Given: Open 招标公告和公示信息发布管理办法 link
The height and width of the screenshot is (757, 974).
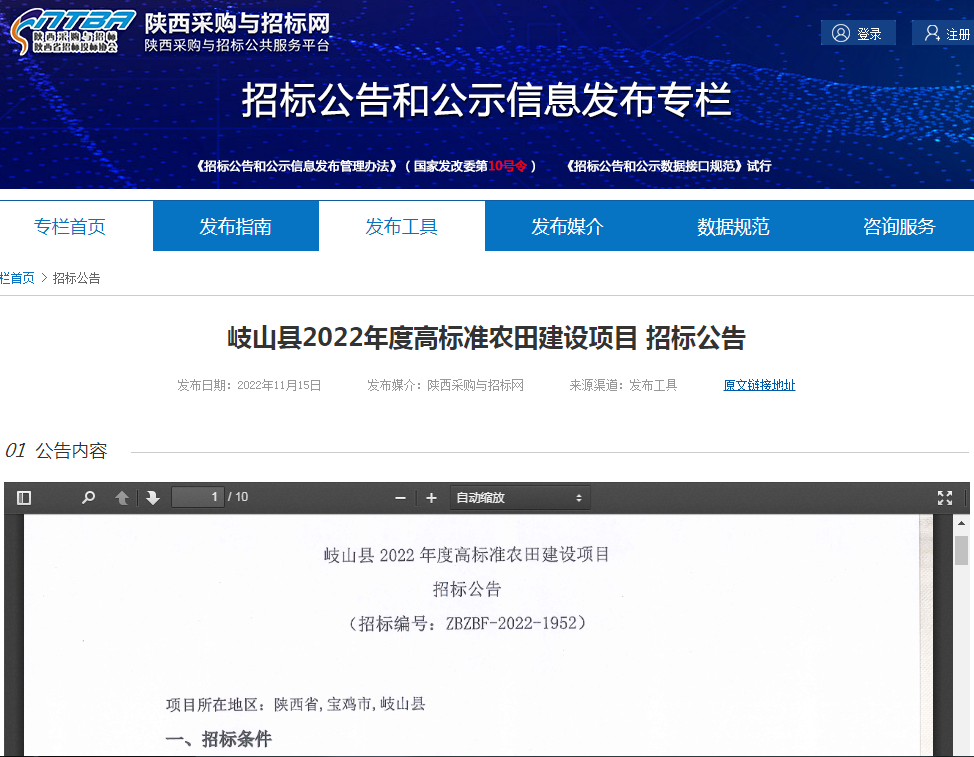Looking at the screenshot, I should 296,166.
